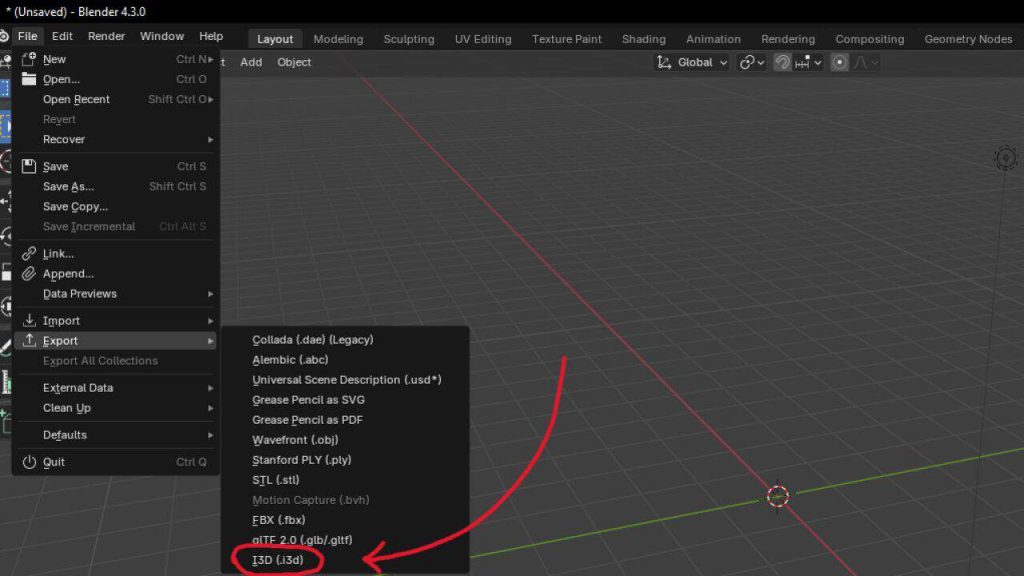Select the I3D (.i3d) export format

(278, 560)
